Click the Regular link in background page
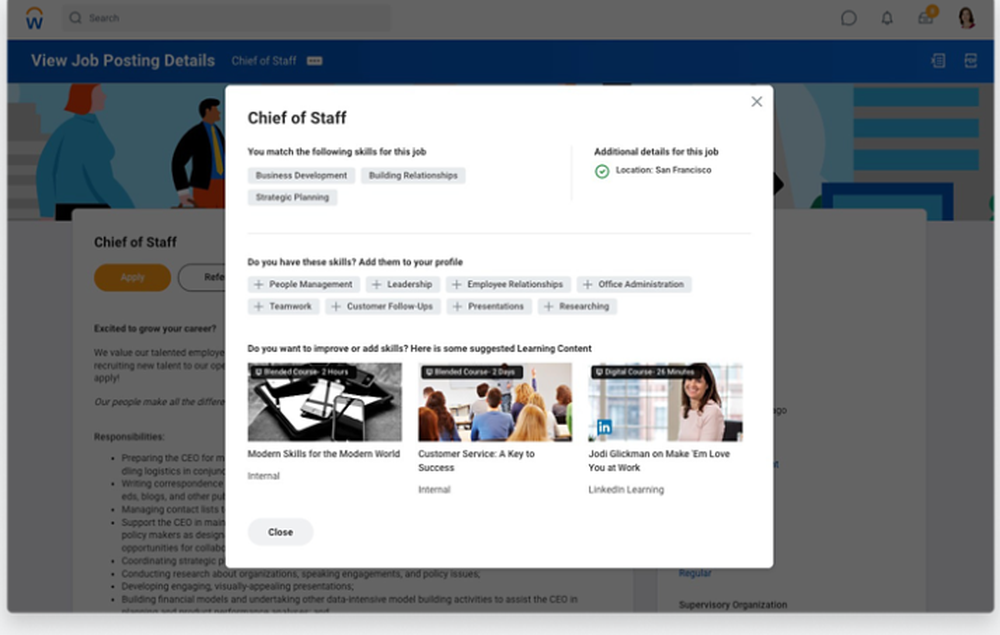The width and height of the screenshot is (1000, 635). (x=695, y=573)
